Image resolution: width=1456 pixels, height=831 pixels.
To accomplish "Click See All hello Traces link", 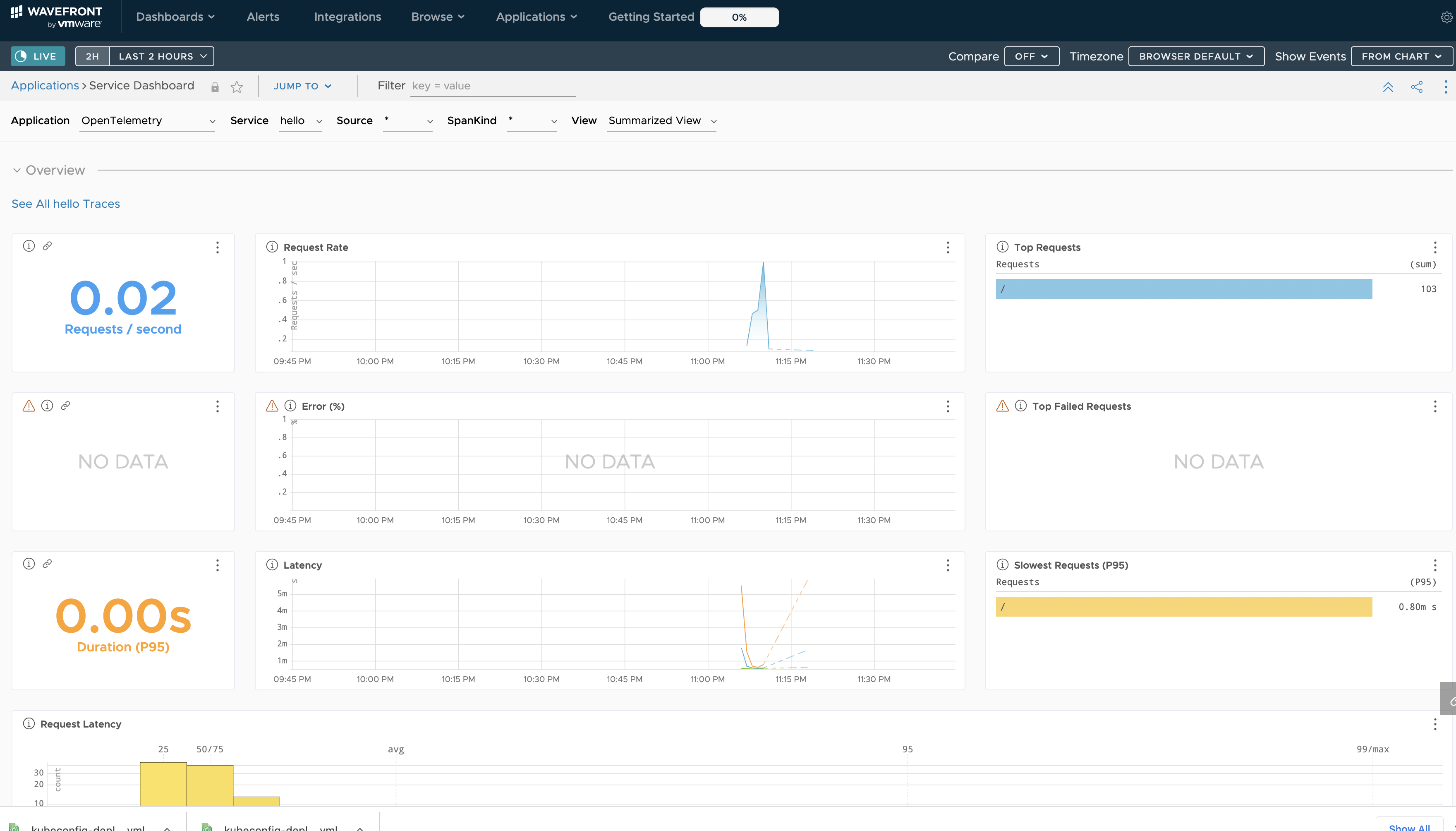I will [x=66, y=204].
